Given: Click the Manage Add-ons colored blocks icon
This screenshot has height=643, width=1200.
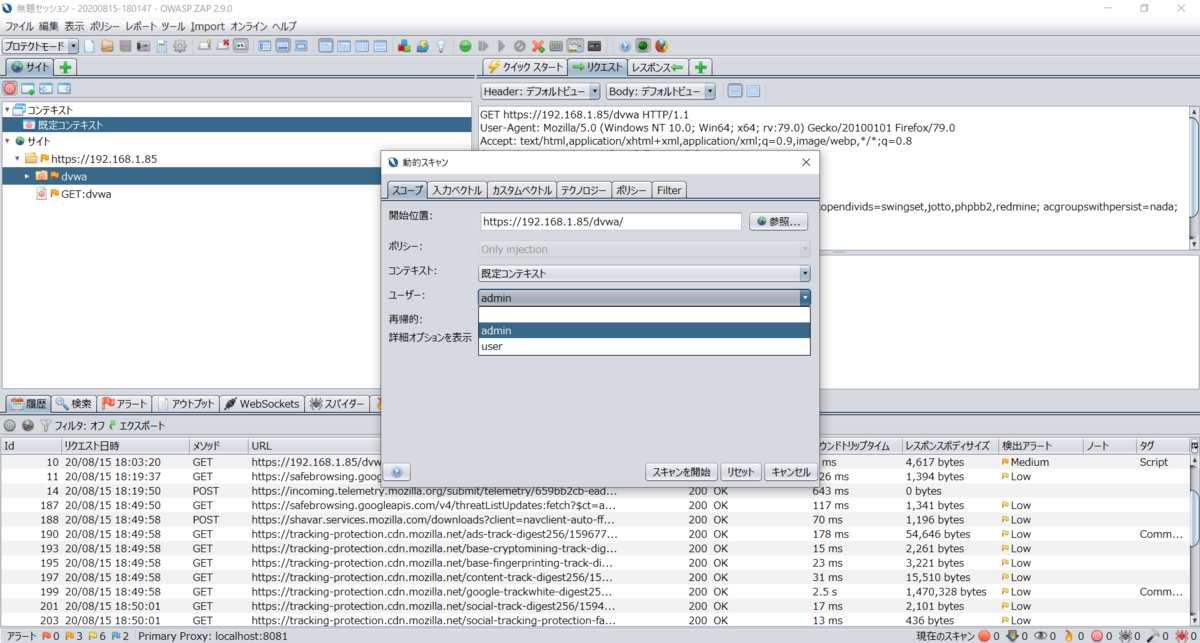Looking at the screenshot, I should pos(404,46).
